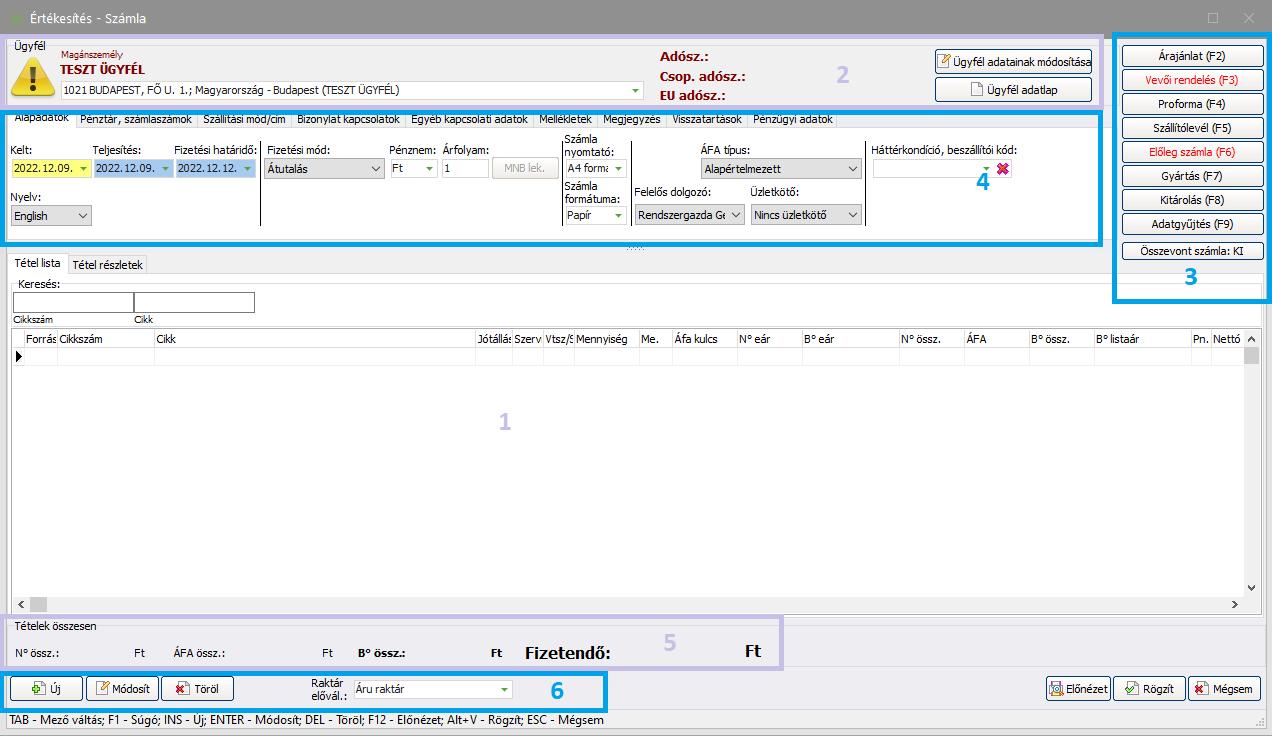Expand the Fizetési mód dropdown
Image resolution: width=1272 pixels, height=736 pixels.
324,169
